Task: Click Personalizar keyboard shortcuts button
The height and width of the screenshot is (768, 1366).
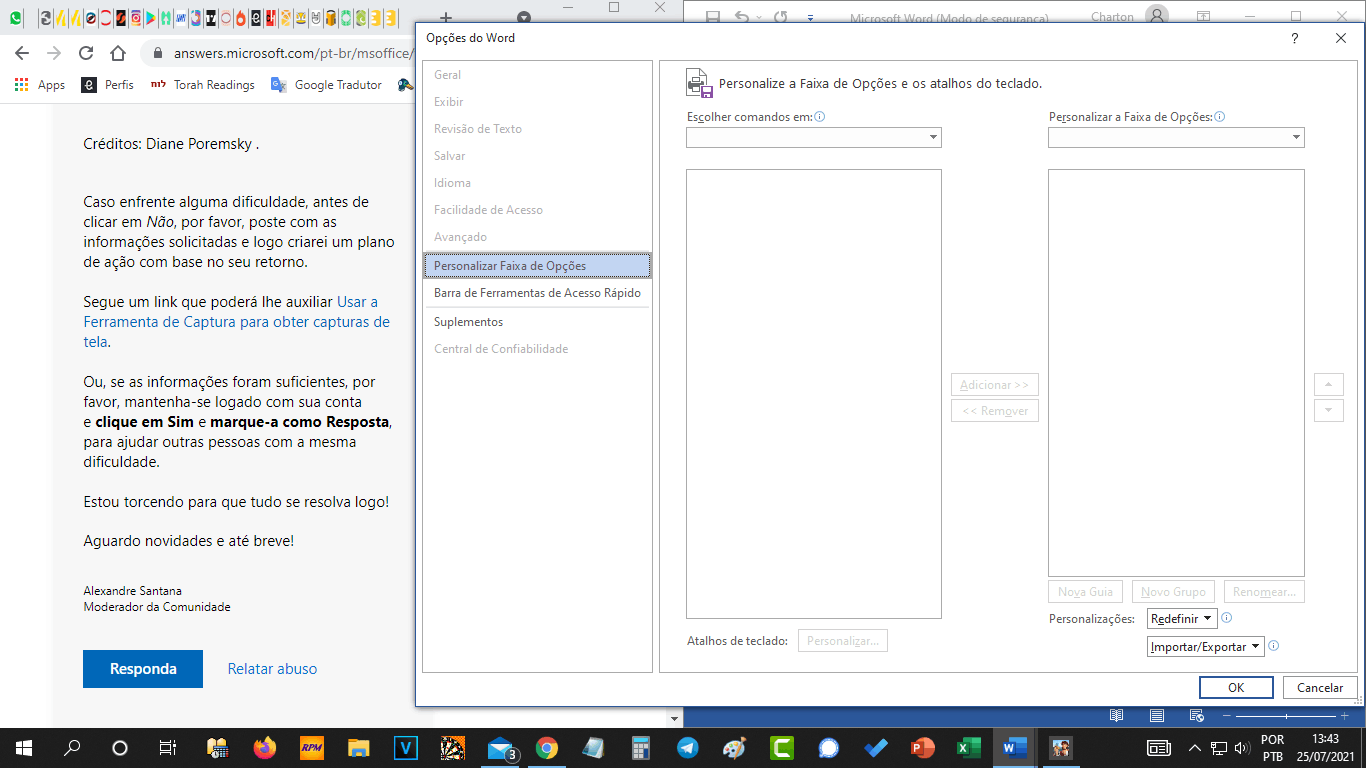Action: 843,641
